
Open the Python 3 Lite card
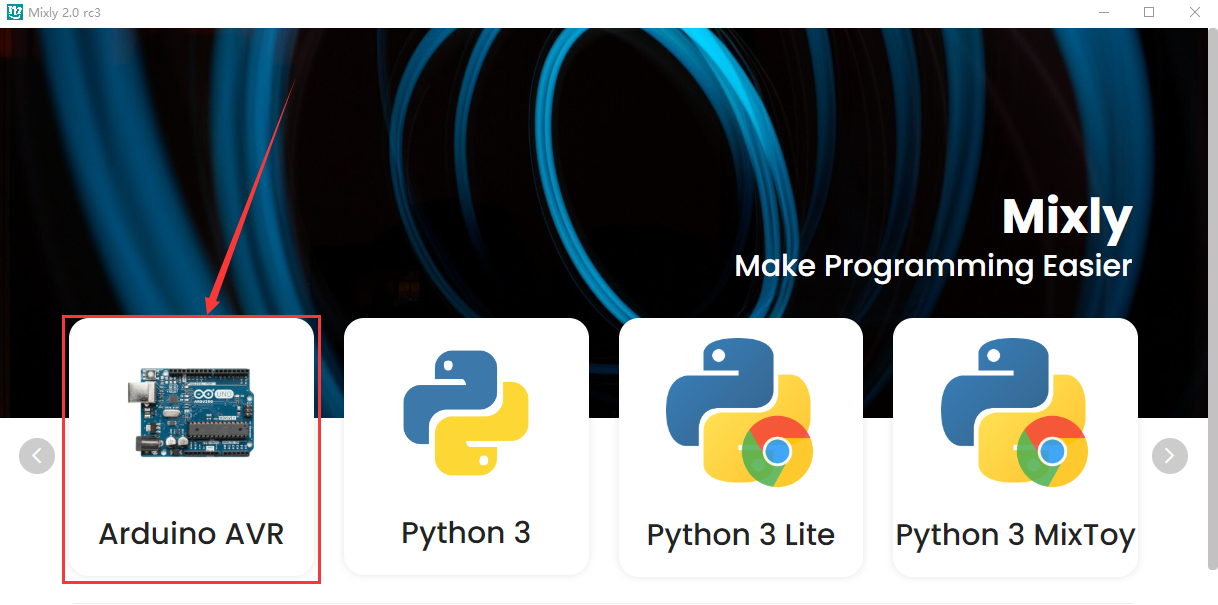click(741, 447)
